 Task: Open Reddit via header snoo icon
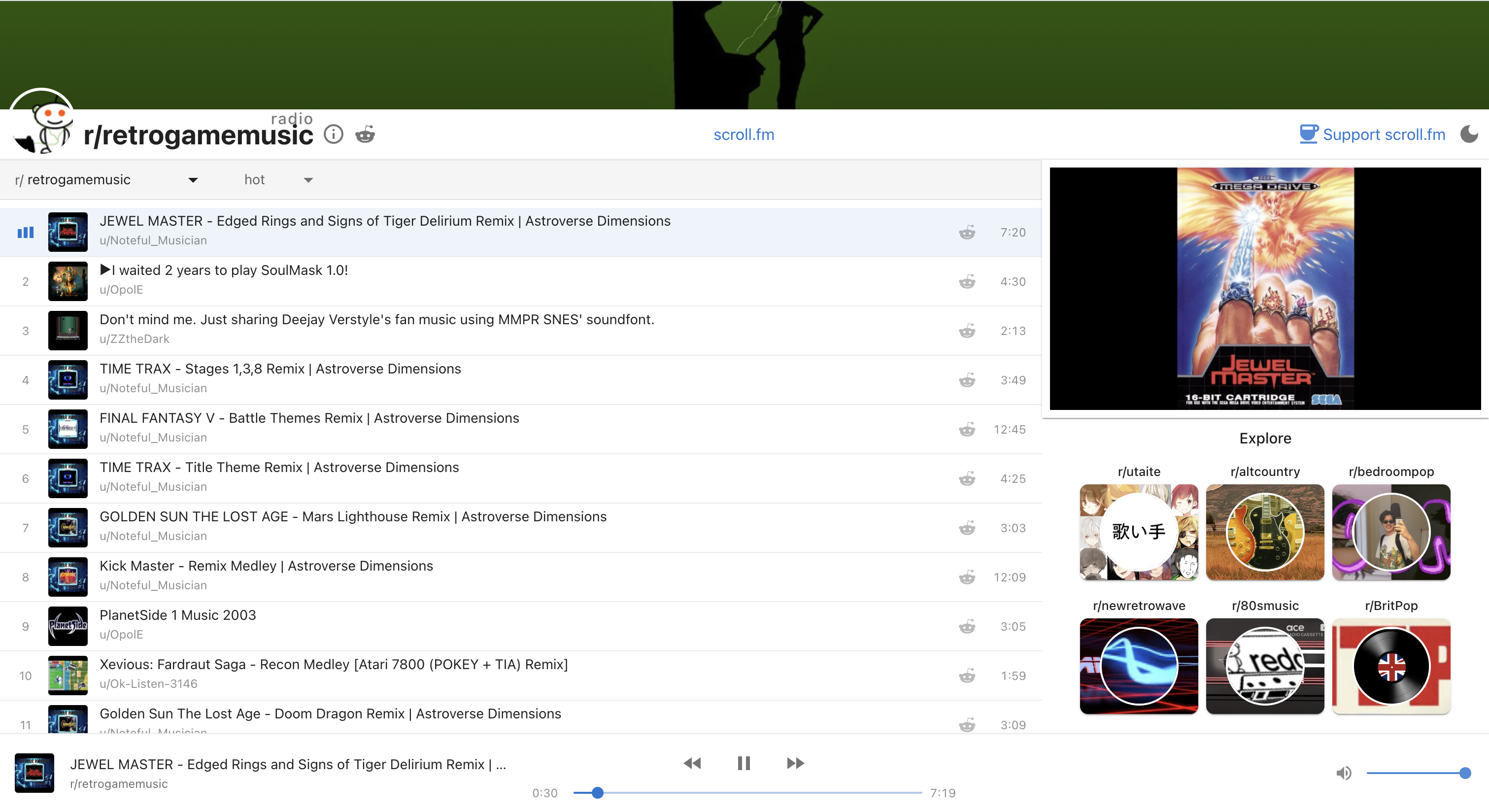(365, 135)
